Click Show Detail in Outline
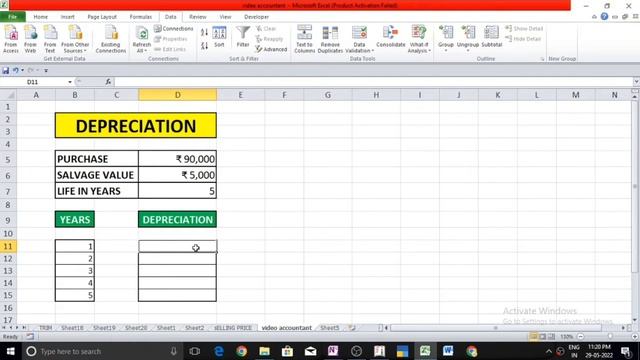640x360 pixels. [524, 29]
